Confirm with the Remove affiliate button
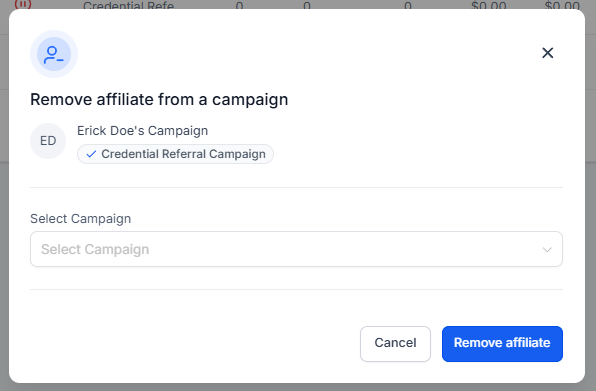 coord(502,344)
